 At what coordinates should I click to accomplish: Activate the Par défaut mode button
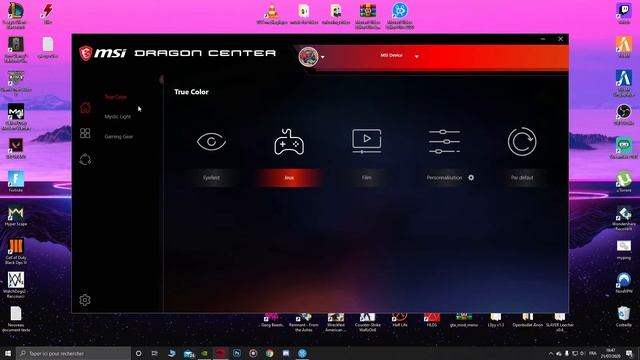[522, 178]
